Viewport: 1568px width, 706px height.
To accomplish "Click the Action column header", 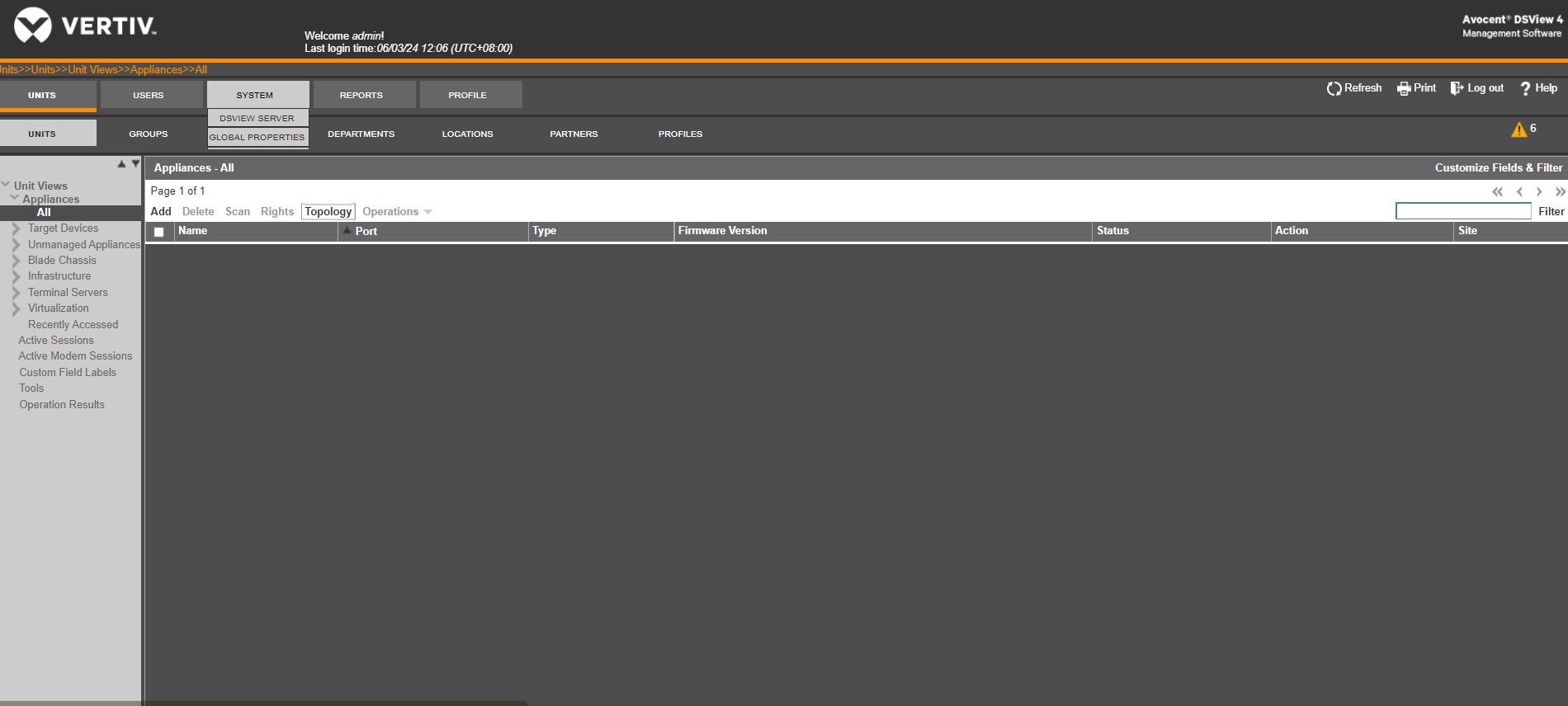I will pos(1292,231).
